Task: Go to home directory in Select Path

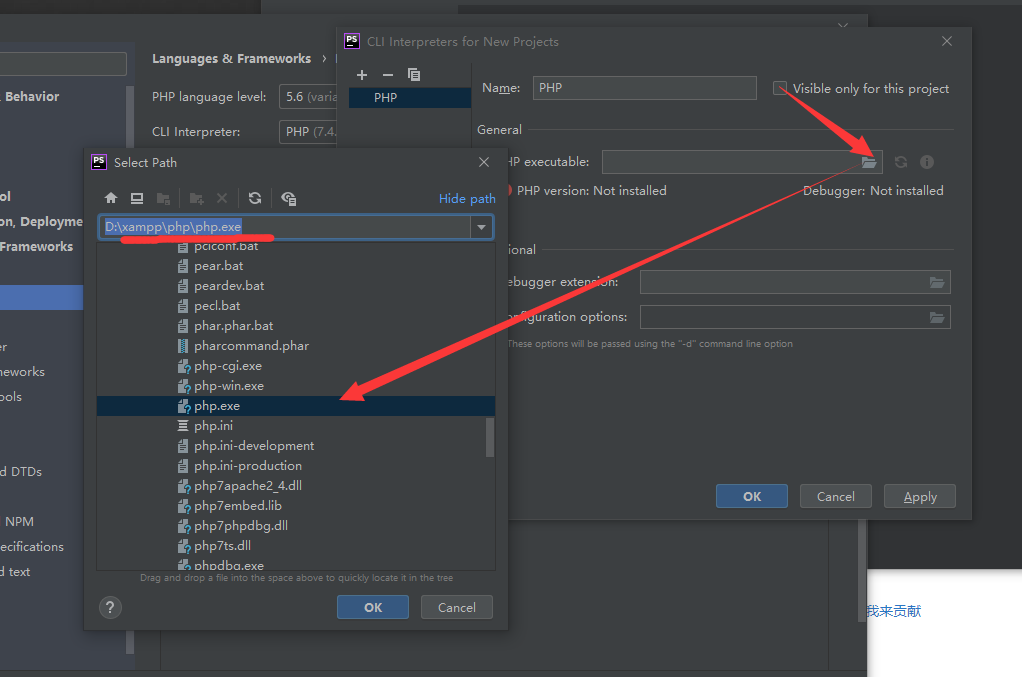Action: (111, 198)
